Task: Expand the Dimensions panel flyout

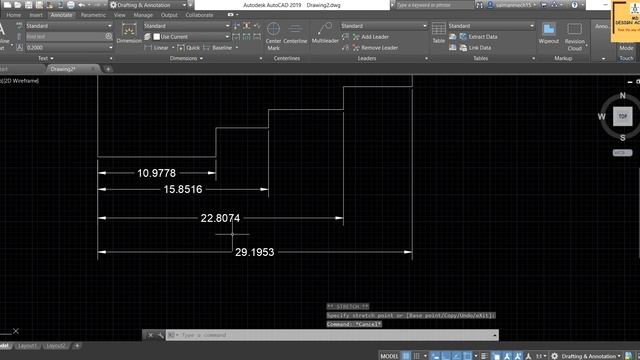Action: pos(186,58)
